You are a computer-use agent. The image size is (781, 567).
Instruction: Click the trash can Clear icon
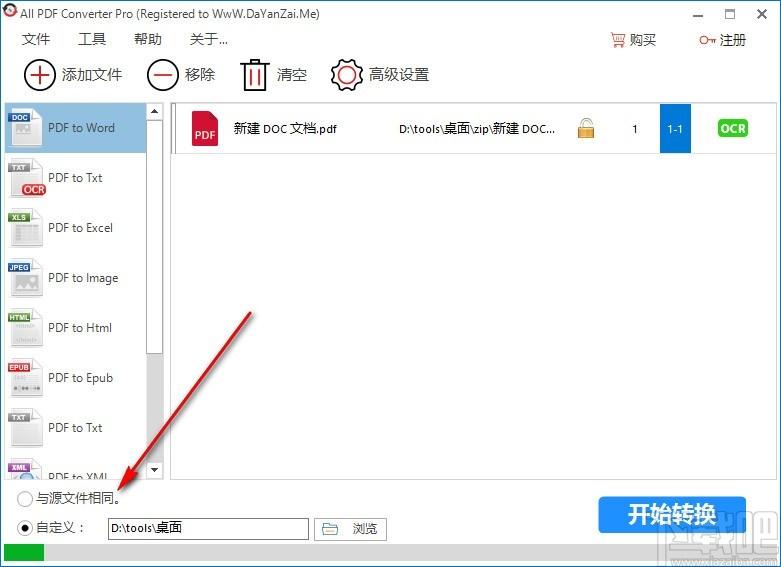(x=255, y=75)
